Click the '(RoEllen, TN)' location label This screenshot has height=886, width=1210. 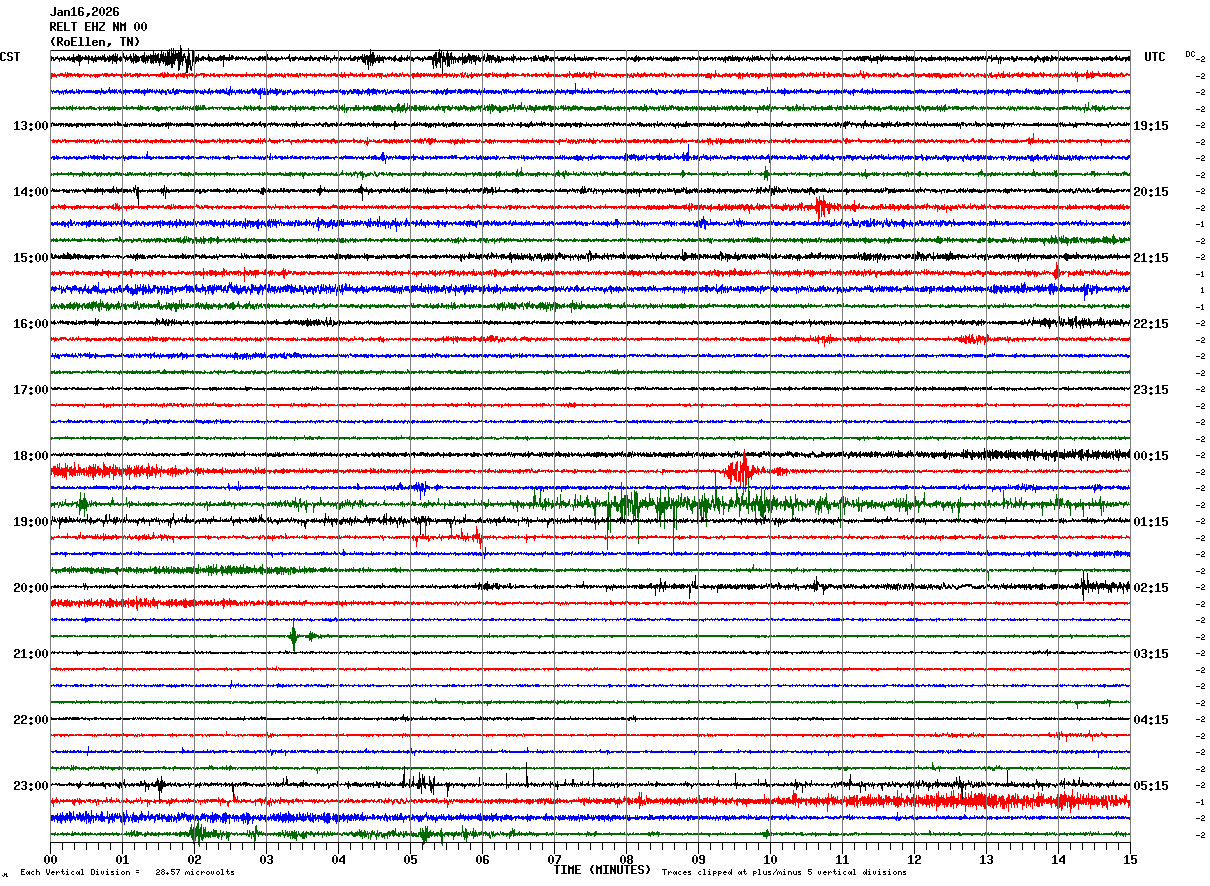point(95,42)
